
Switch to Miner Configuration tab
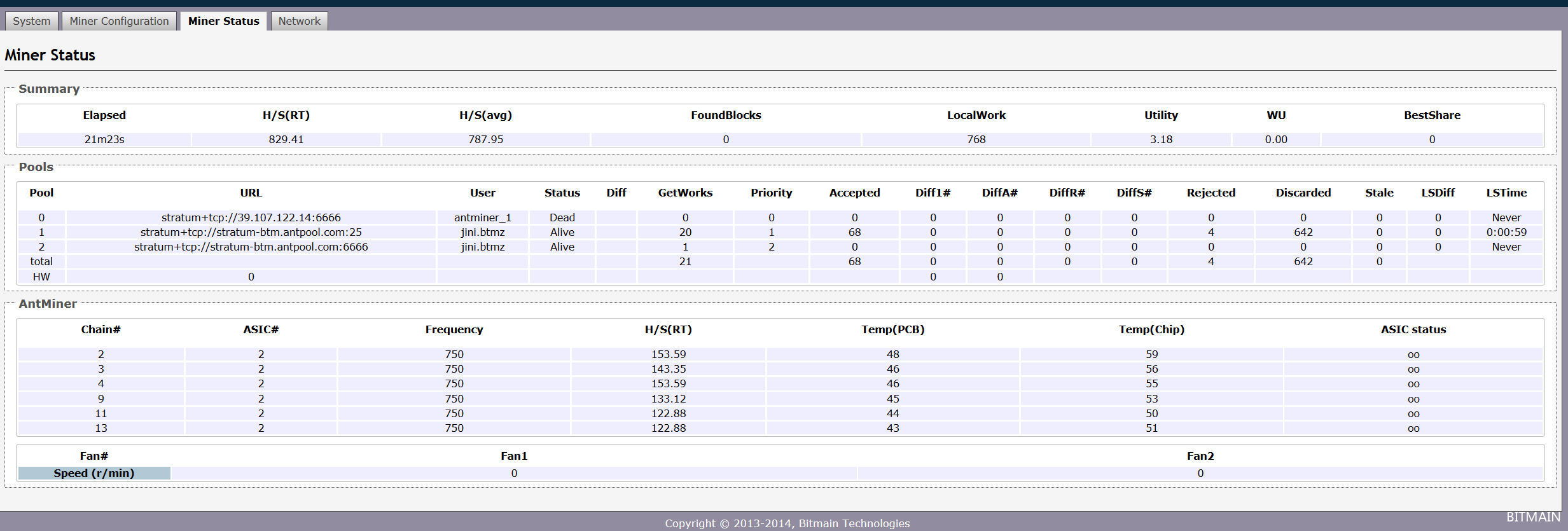pyautogui.click(x=119, y=21)
